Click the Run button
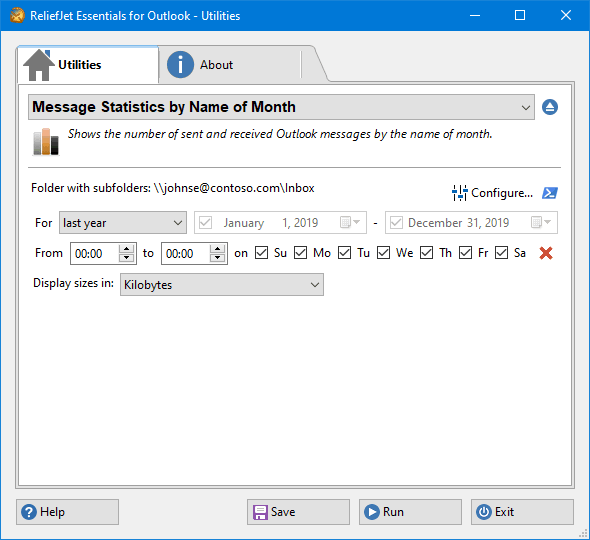 coord(410,512)
